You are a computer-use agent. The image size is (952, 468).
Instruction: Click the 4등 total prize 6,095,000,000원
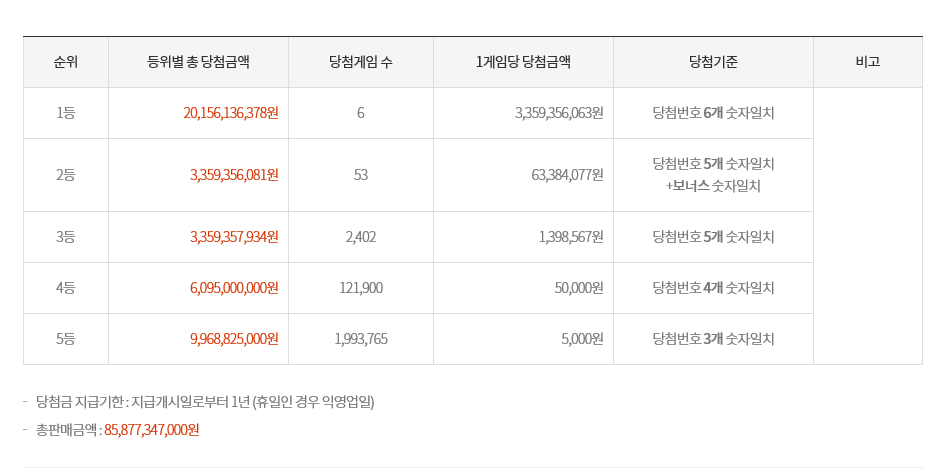point(234,288)
